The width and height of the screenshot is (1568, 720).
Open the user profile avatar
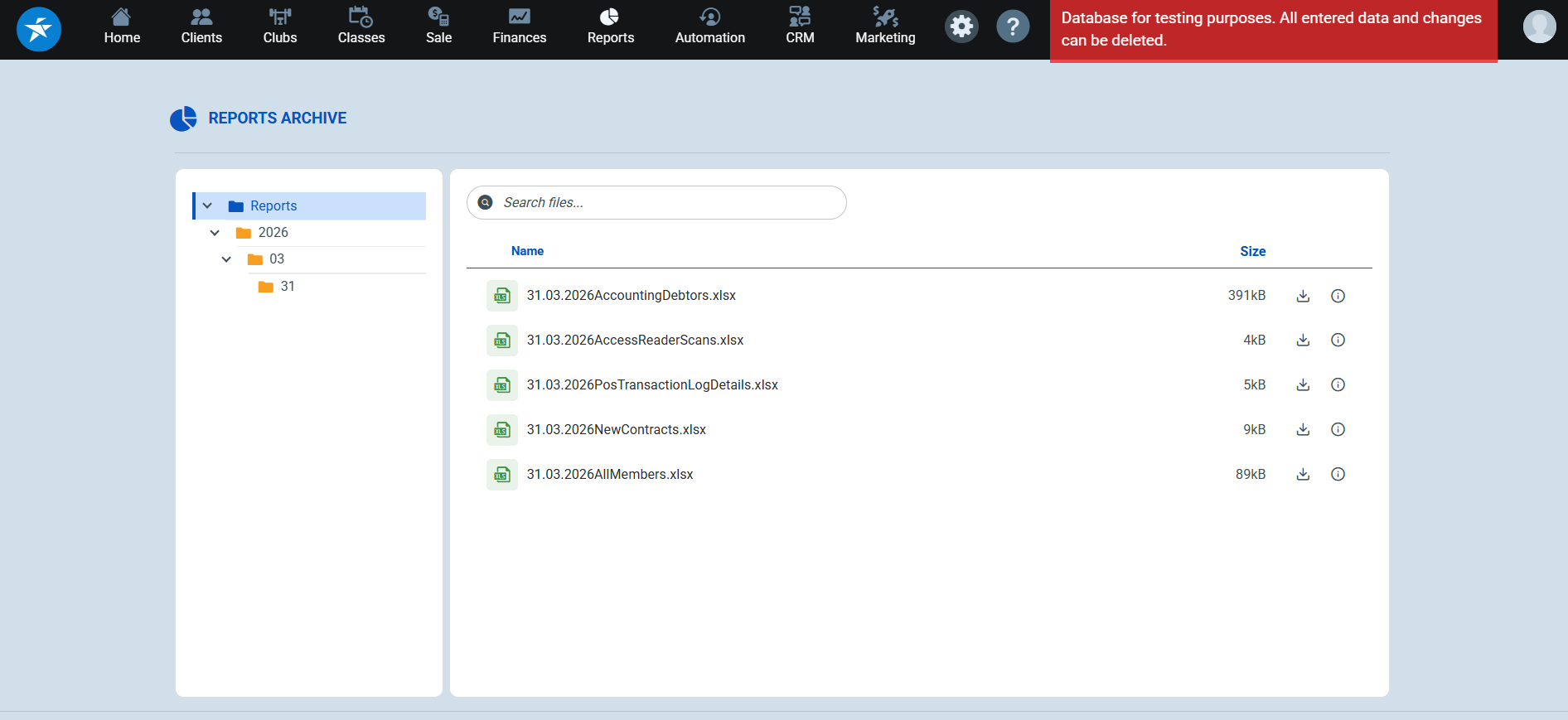click(1539, 27)
